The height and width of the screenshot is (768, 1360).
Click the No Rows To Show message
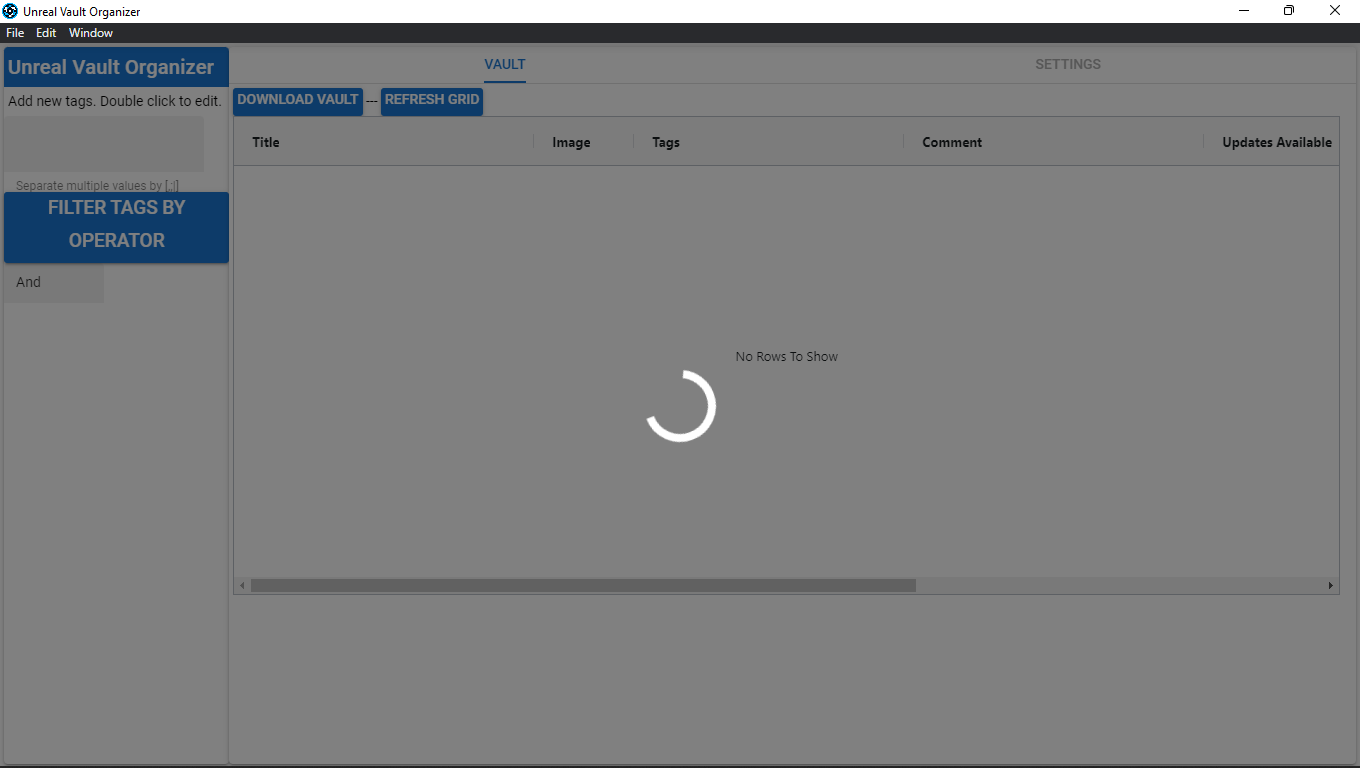tap(787, 356)
